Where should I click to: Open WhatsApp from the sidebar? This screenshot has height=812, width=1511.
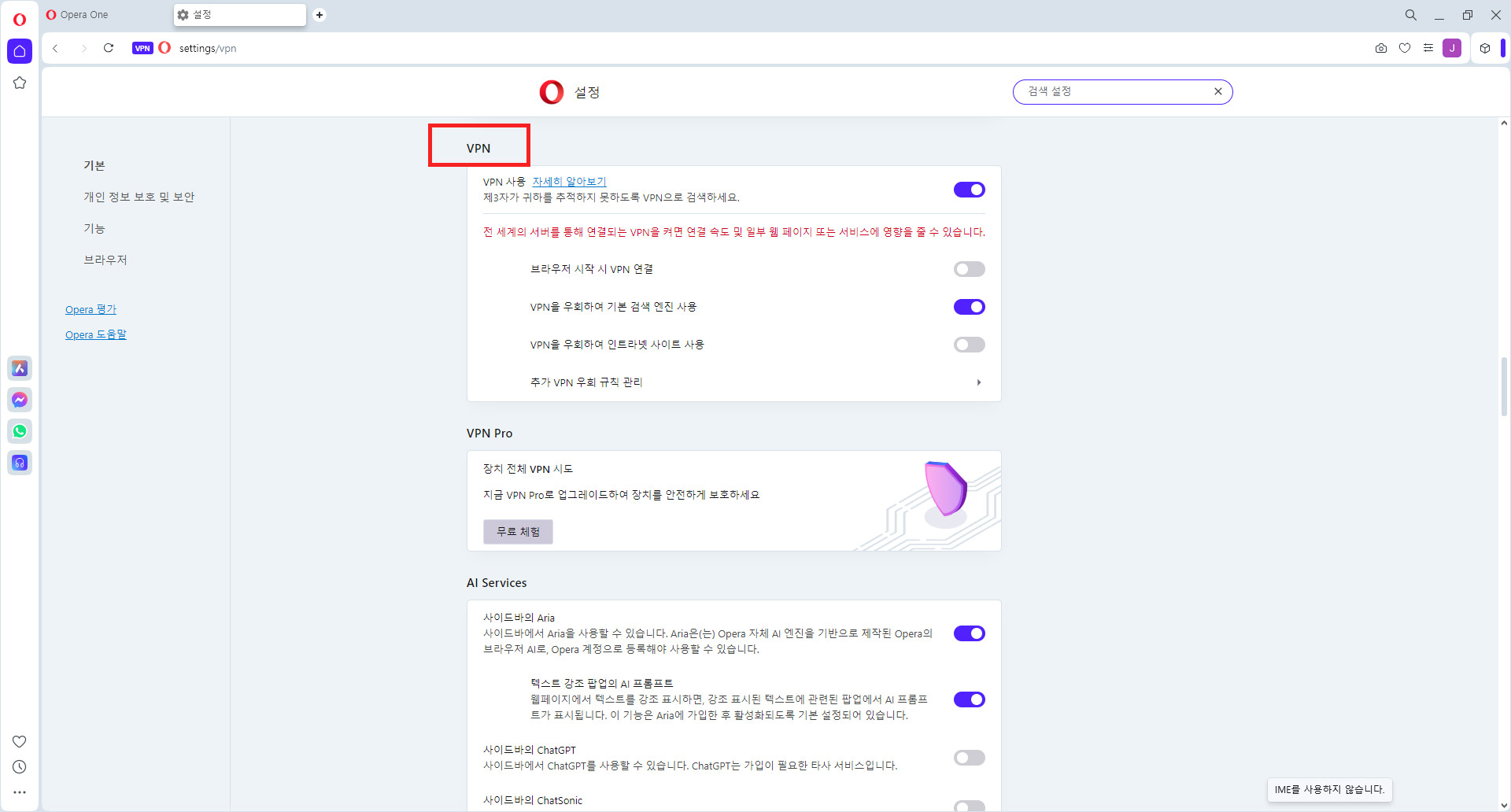[x=19, y=431]
